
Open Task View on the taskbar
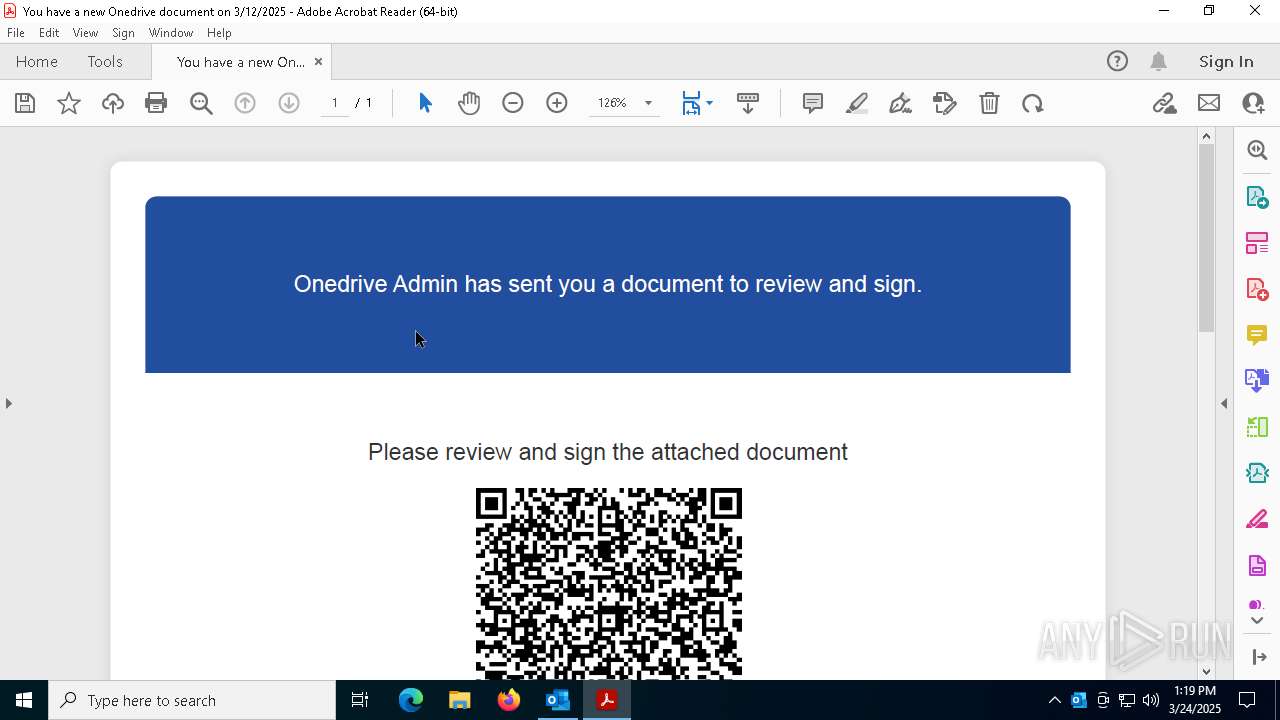360,700
